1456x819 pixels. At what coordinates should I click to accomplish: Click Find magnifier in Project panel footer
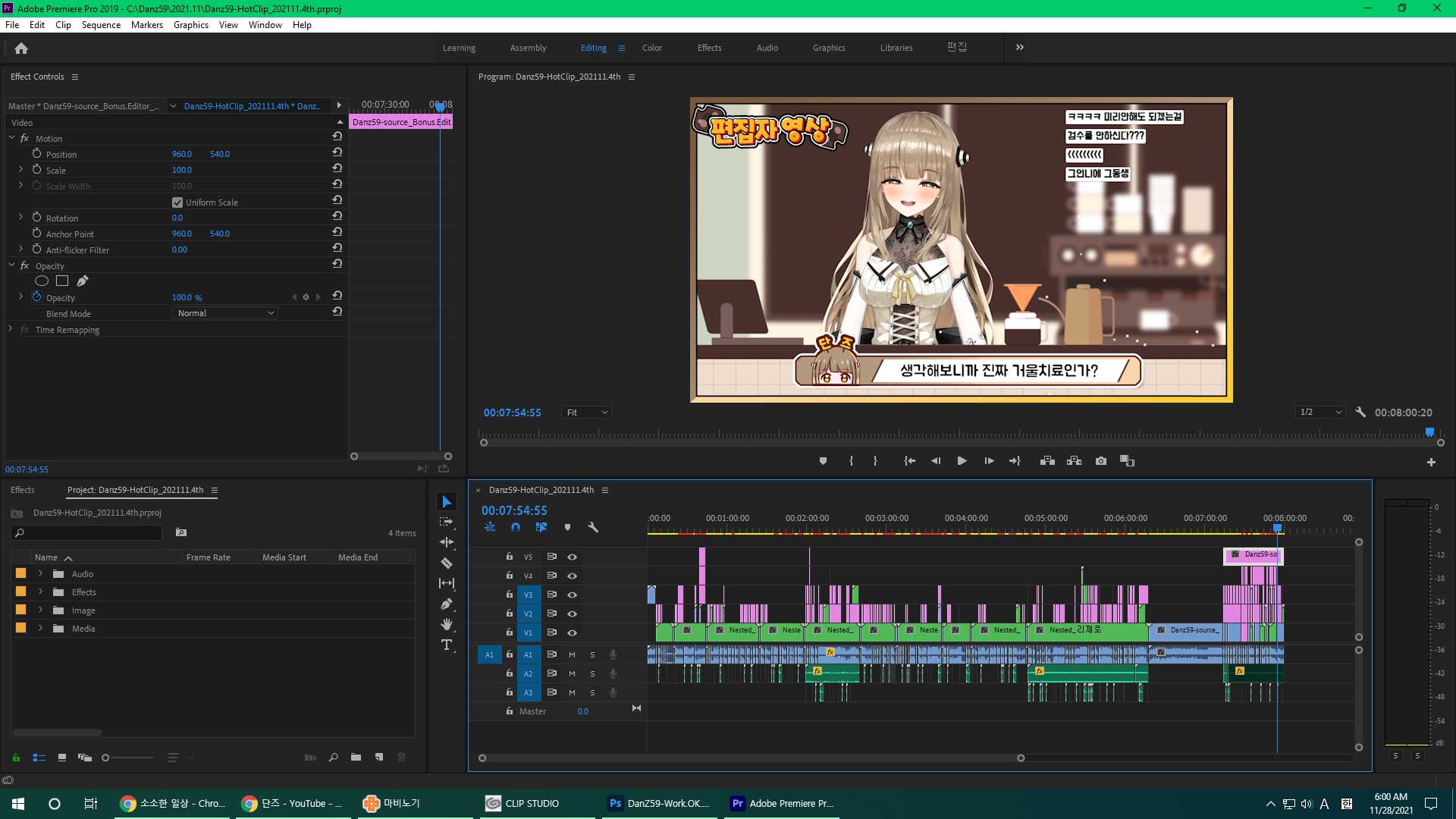point(333,757)
